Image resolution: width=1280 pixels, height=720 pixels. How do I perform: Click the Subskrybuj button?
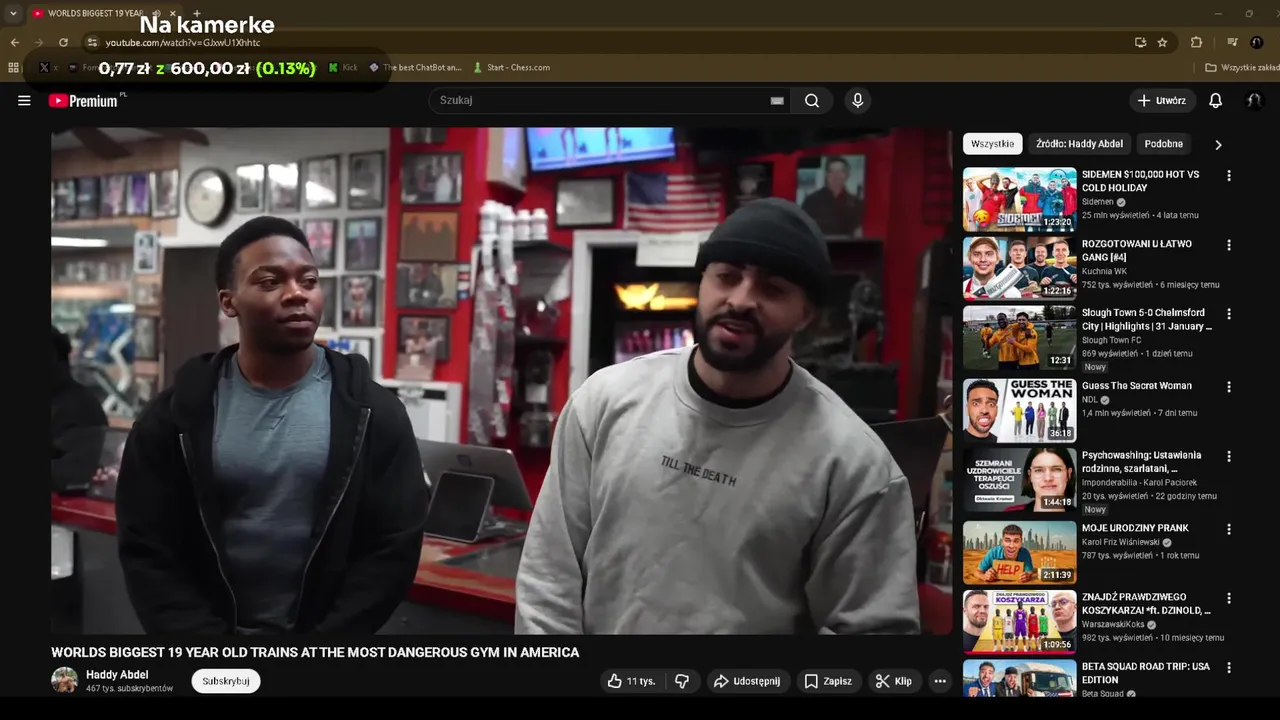coord(226,681)
